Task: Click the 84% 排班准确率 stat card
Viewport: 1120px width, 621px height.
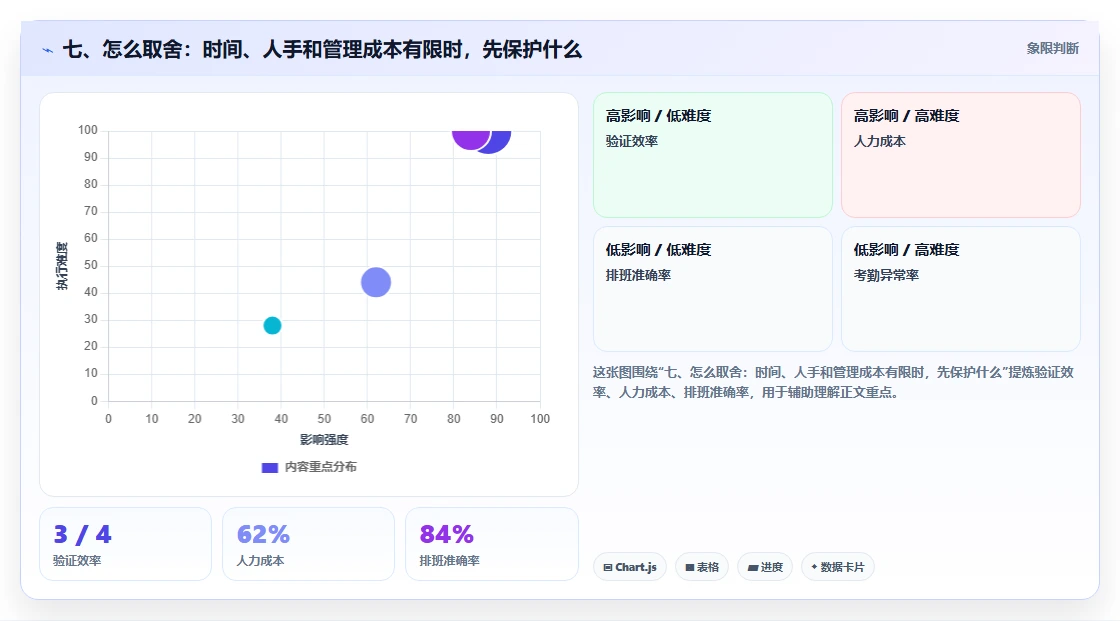Action: click(x=491, y=545)
